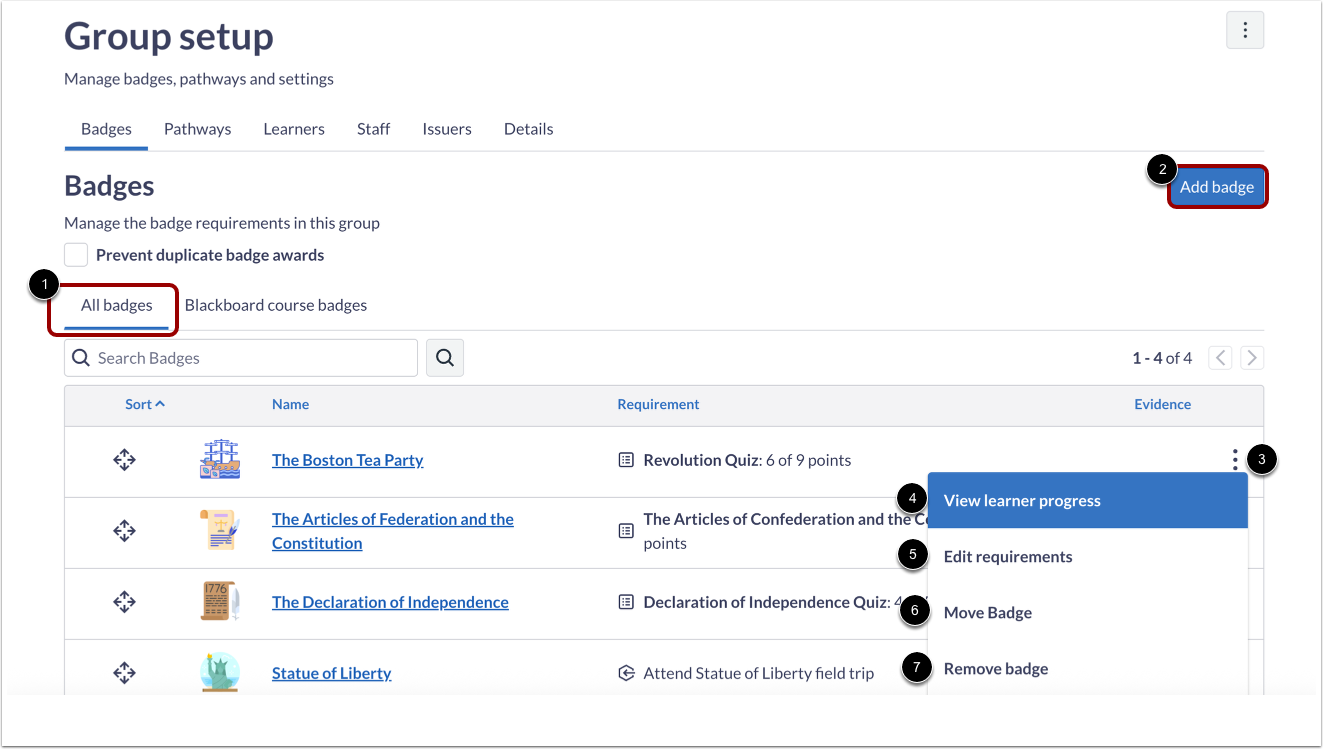Open the Statue of Liberty badge link

click(332, 673)
